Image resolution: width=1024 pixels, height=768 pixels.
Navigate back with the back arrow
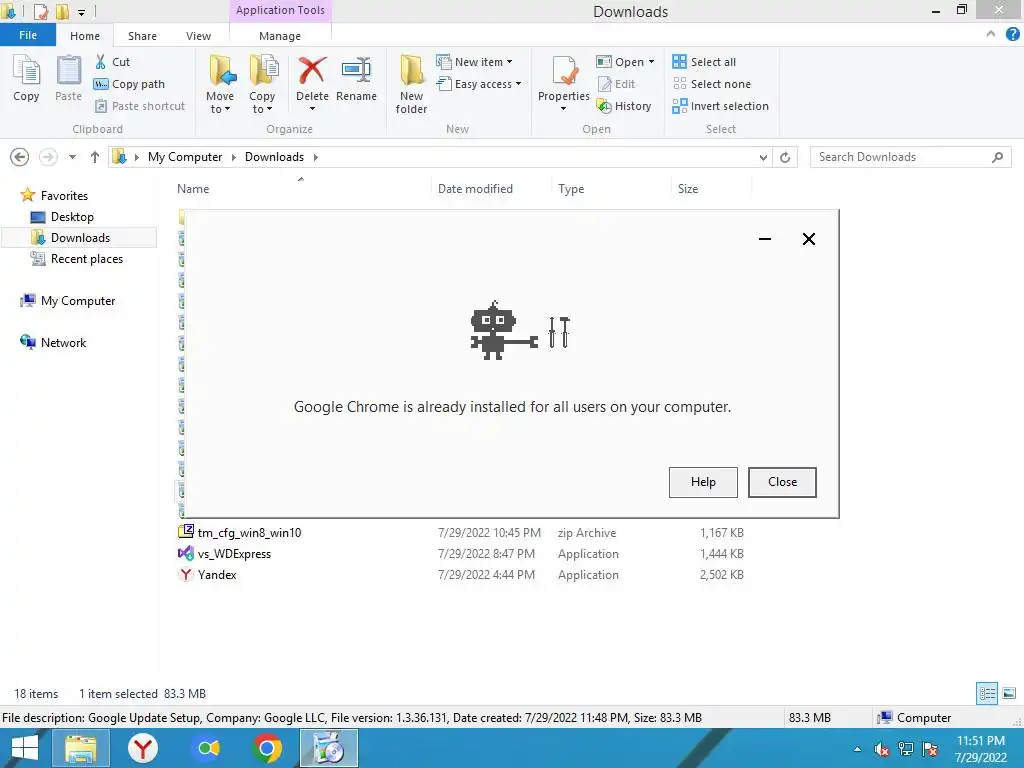tap(20, 157)
